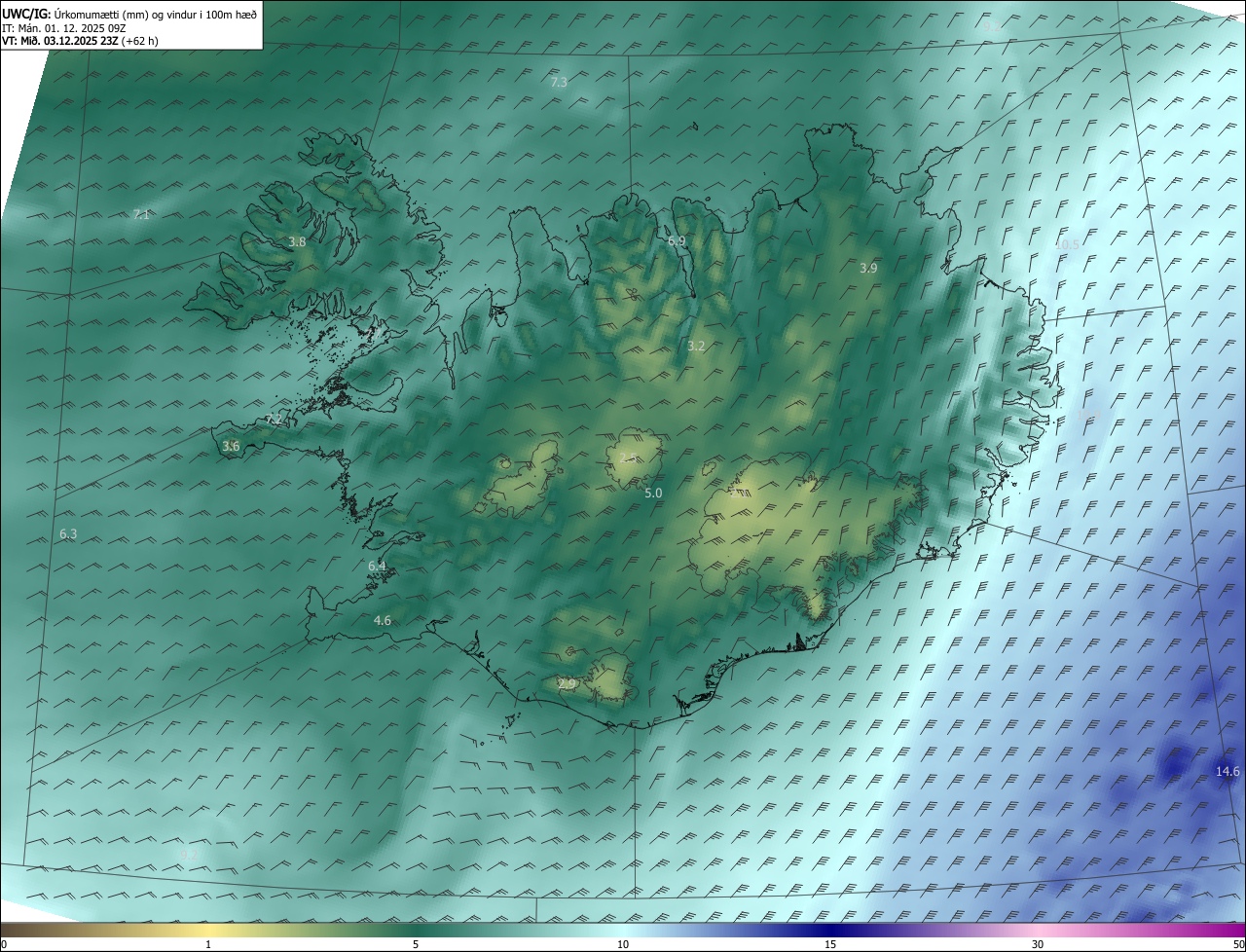Click the 3.8 value label on the map
Image resolution: width=1246 pixels, height=952 pixels.
(x=297, y=242)
